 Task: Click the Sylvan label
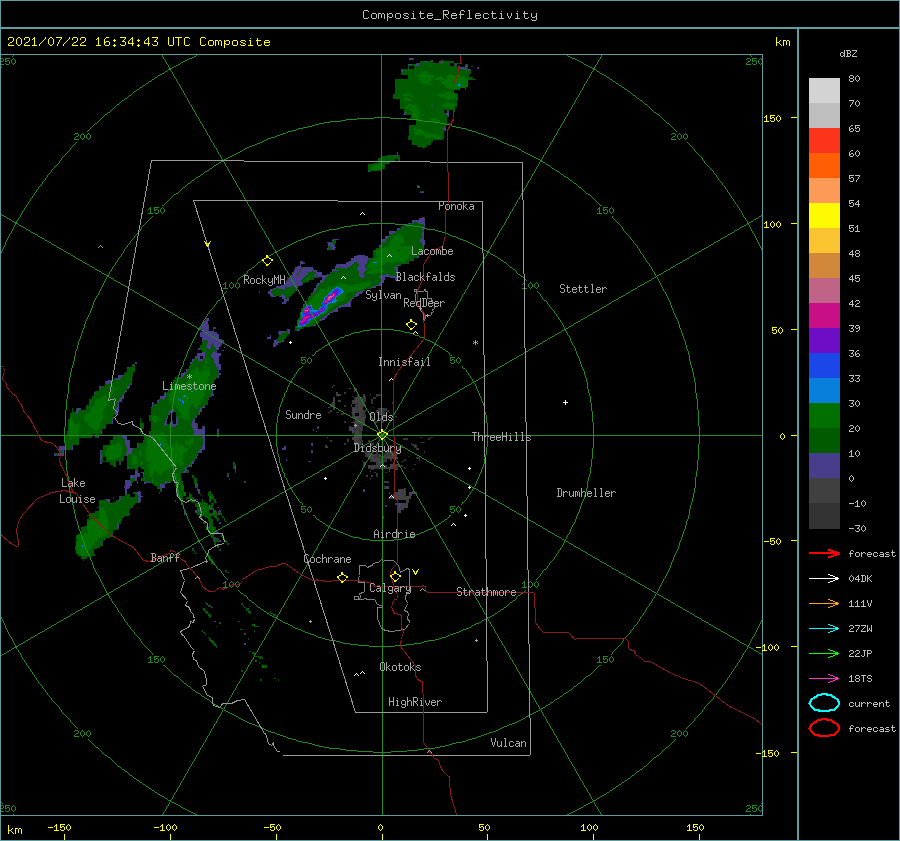click(383, 295)
